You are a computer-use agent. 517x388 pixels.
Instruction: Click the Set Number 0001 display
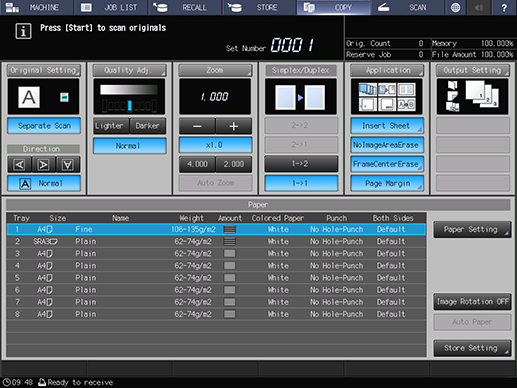pos(292,45)
